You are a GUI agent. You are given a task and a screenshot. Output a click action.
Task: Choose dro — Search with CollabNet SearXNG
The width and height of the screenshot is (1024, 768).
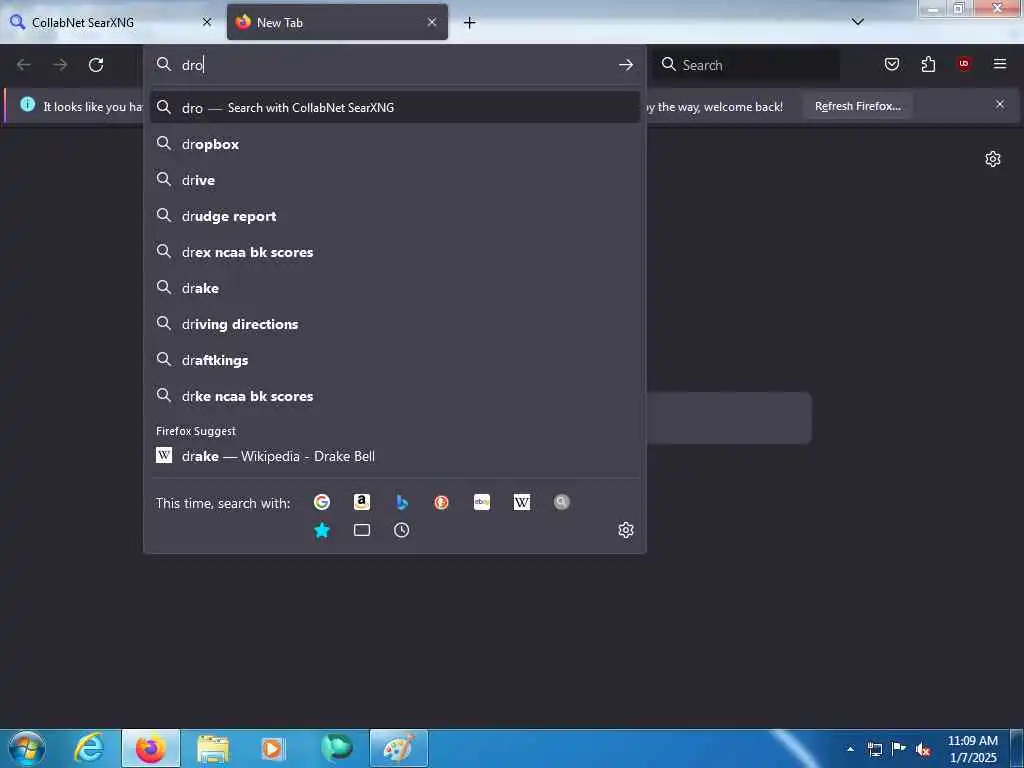click(394, 107)
